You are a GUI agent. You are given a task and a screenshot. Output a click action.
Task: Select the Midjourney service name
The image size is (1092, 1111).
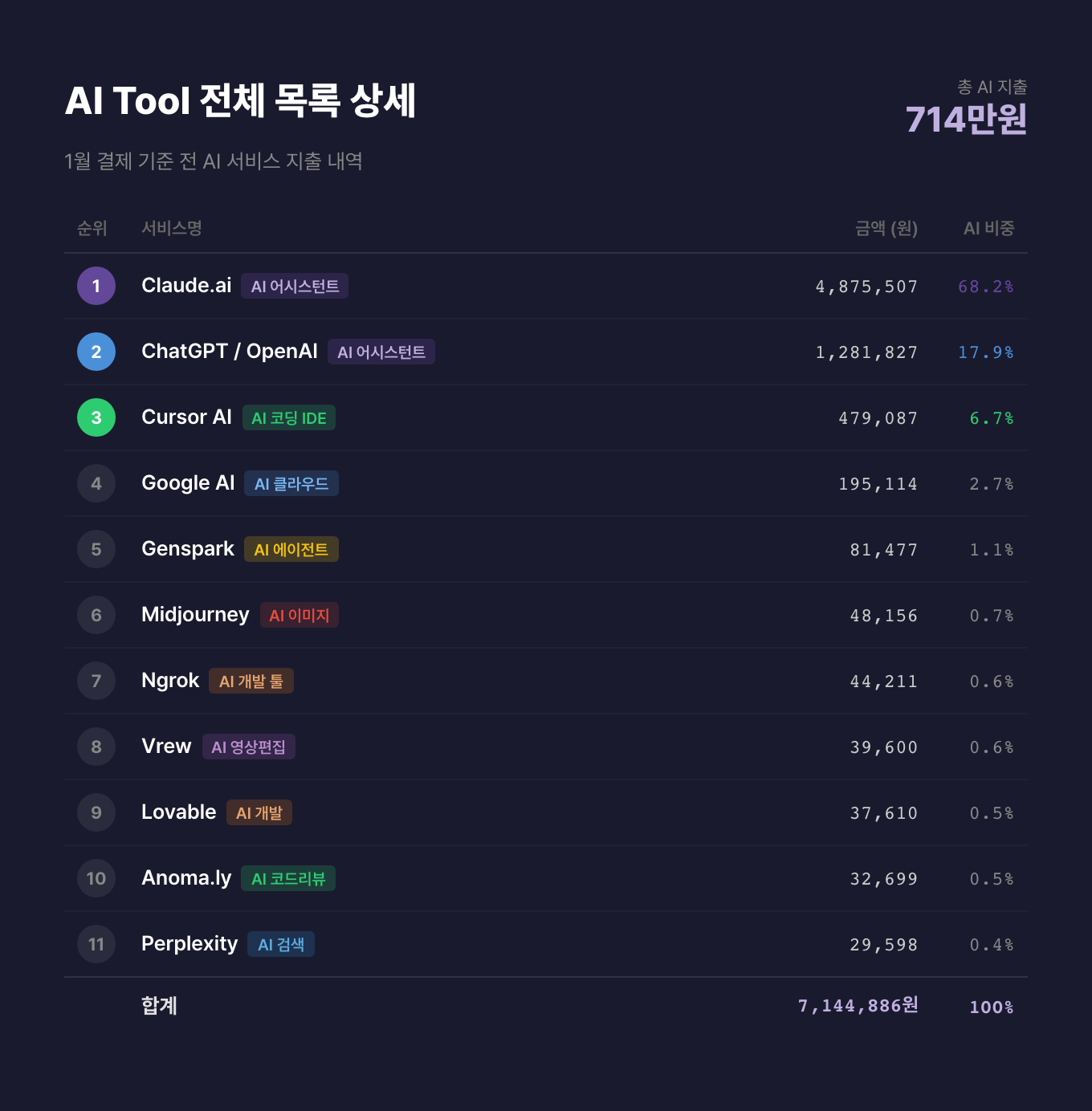pos(195,615)
